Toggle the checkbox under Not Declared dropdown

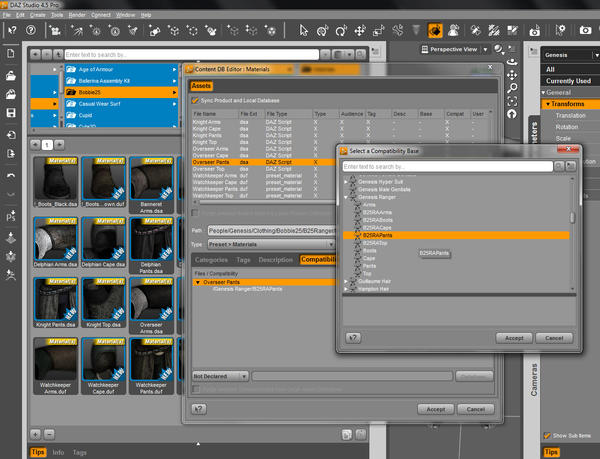[196, 389]
